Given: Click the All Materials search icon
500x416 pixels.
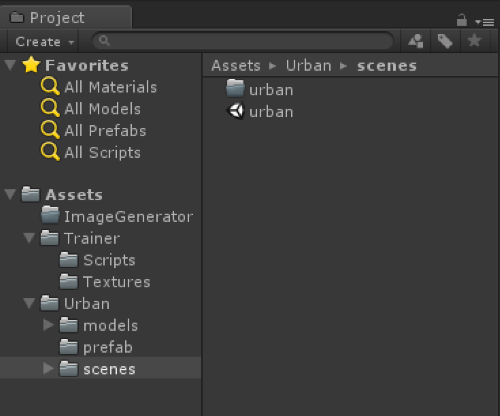Looking at the screenshot, I should point(50,86).
